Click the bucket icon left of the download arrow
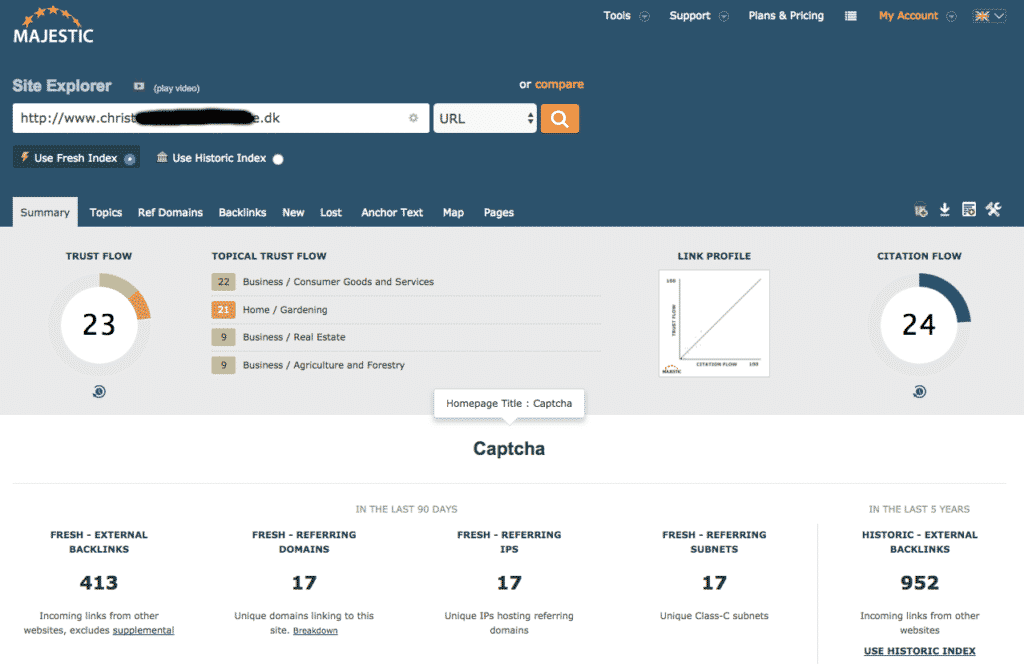 [921, 210]
